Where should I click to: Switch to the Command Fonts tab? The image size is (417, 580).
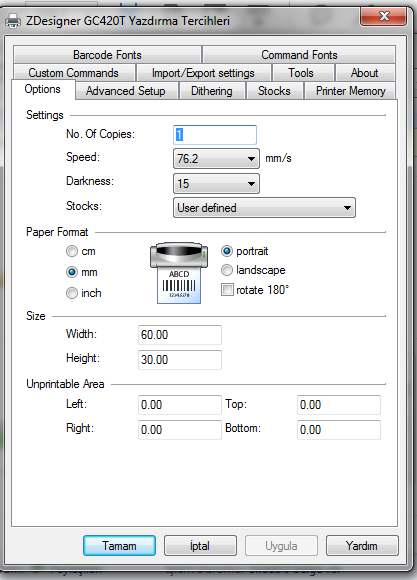(299, 55)
